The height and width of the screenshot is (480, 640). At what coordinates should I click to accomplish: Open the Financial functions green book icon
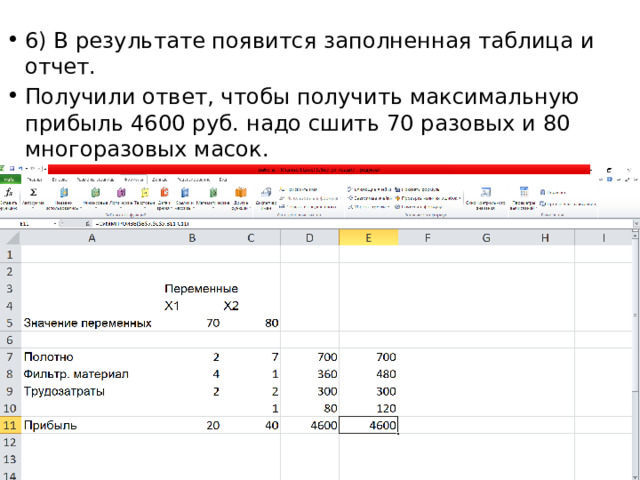[96, 192]
